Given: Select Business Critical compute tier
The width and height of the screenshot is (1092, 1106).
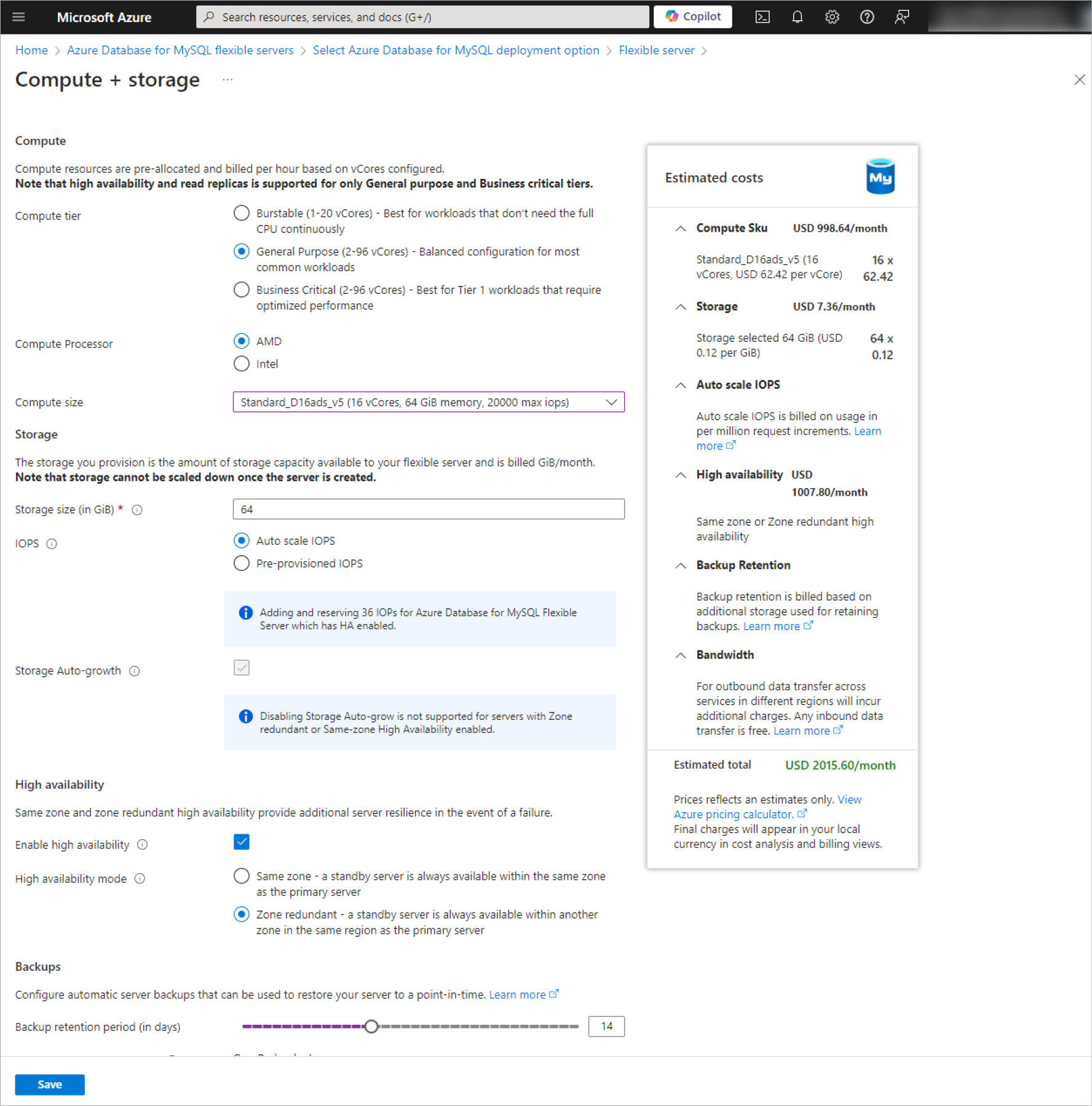Looking at the screenshot, I should pyautogui.click(x=242, y=289).
